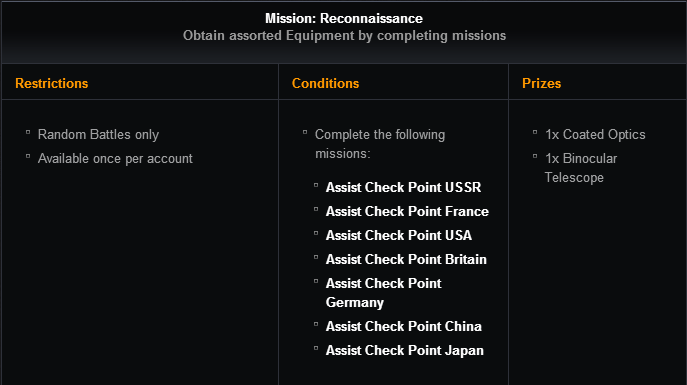Click bullet icon beside 1x Coated Optics
The height and width of the screenshot is (385, 687).
tap(535, 132)
